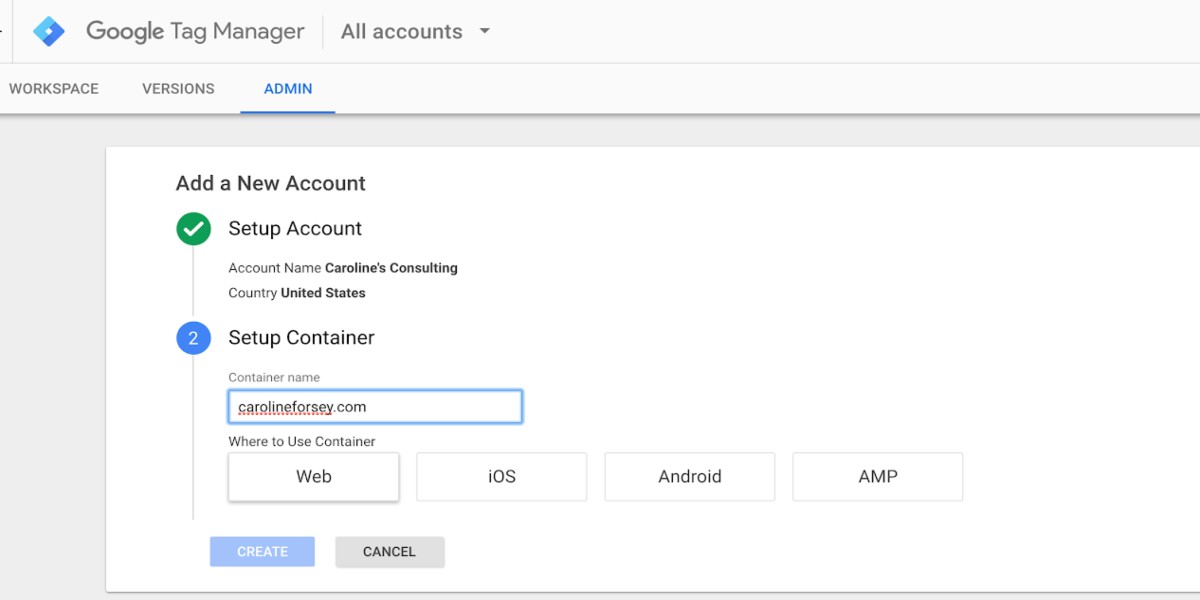Choose iOS as container platform
1200x600 pixels.
click(502, 477)
